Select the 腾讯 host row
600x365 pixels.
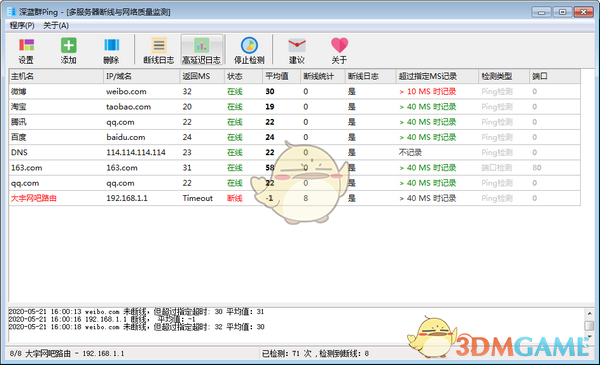pyautogui.click(x=294, y=122)
